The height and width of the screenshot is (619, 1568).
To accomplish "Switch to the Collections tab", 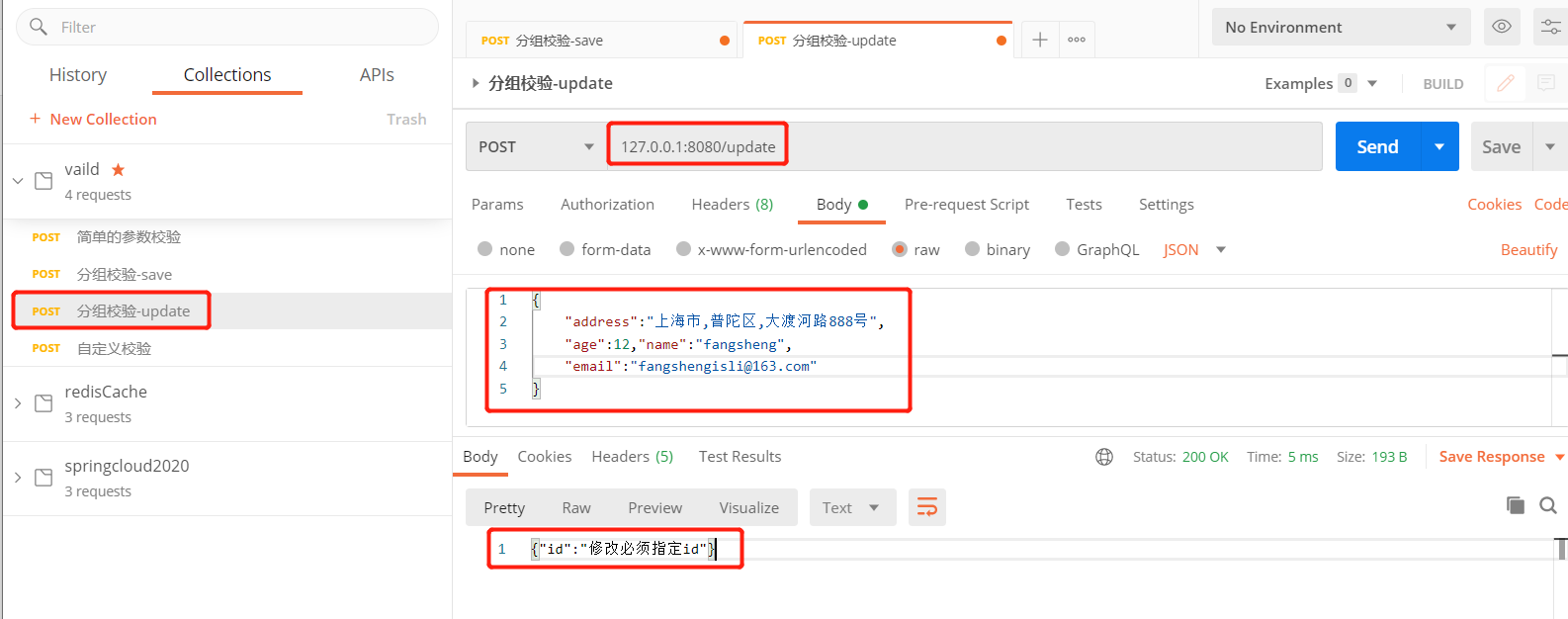I will point(227,74).
